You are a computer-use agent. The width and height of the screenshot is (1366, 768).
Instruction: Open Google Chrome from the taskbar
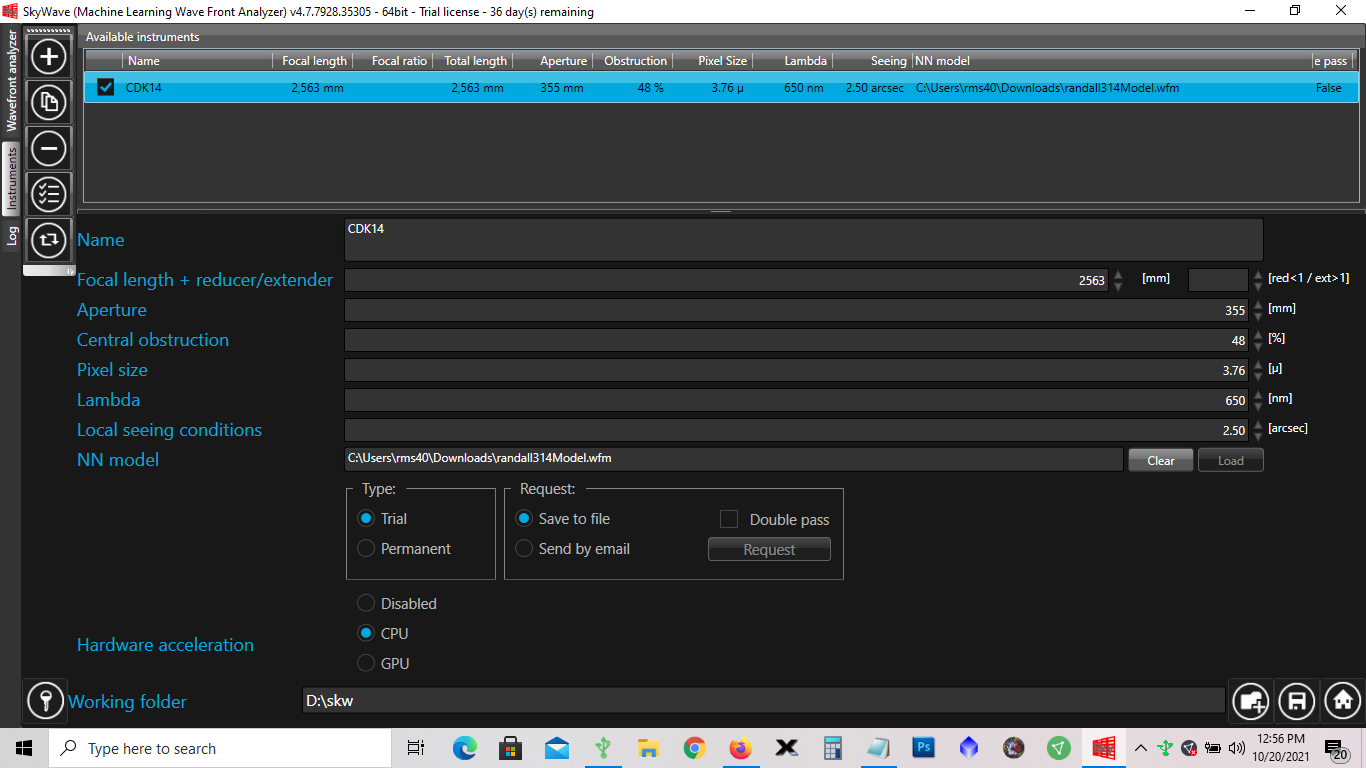(694, 748)
